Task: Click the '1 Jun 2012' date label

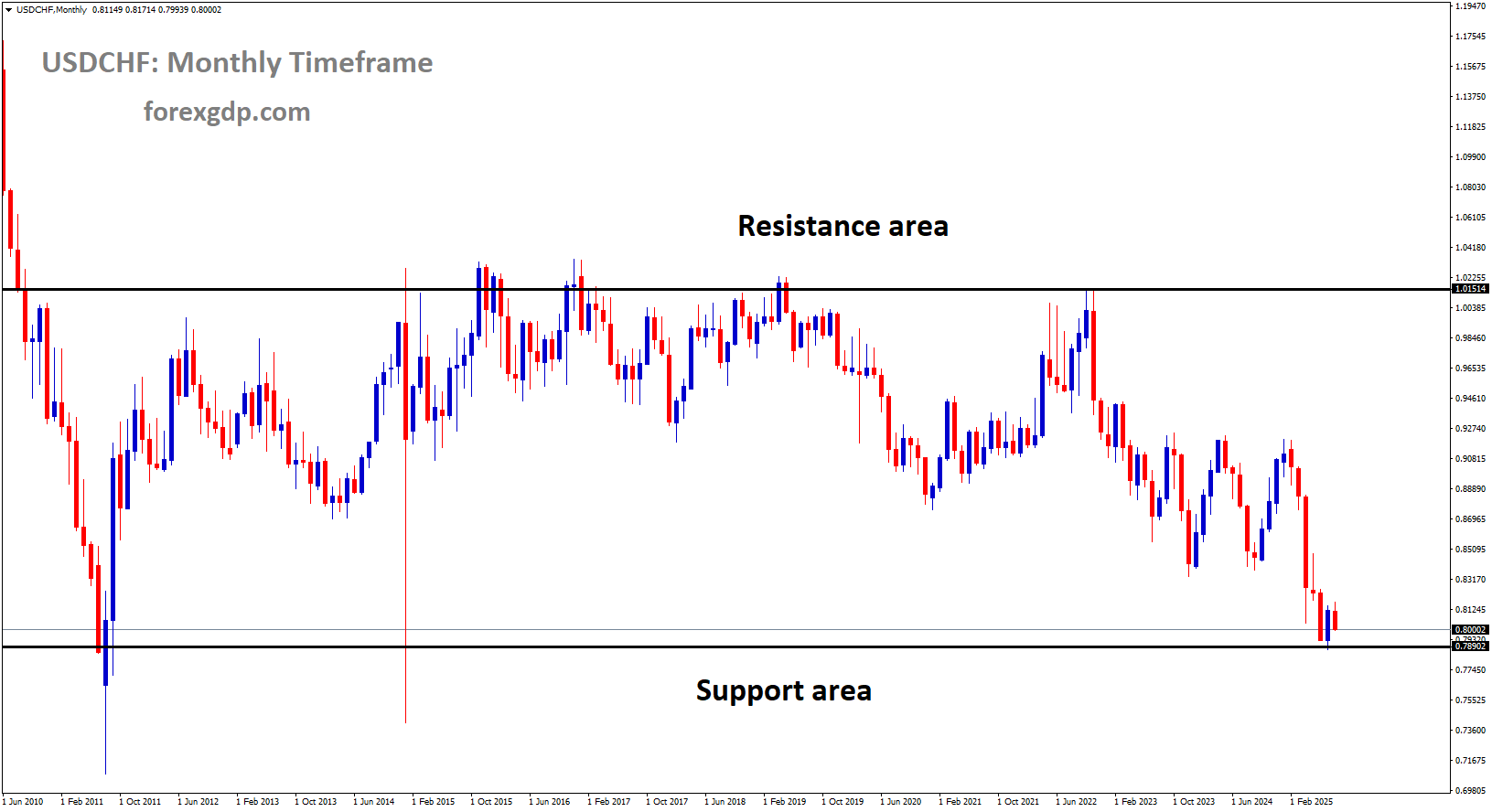Action: click(x=199, y=802)
